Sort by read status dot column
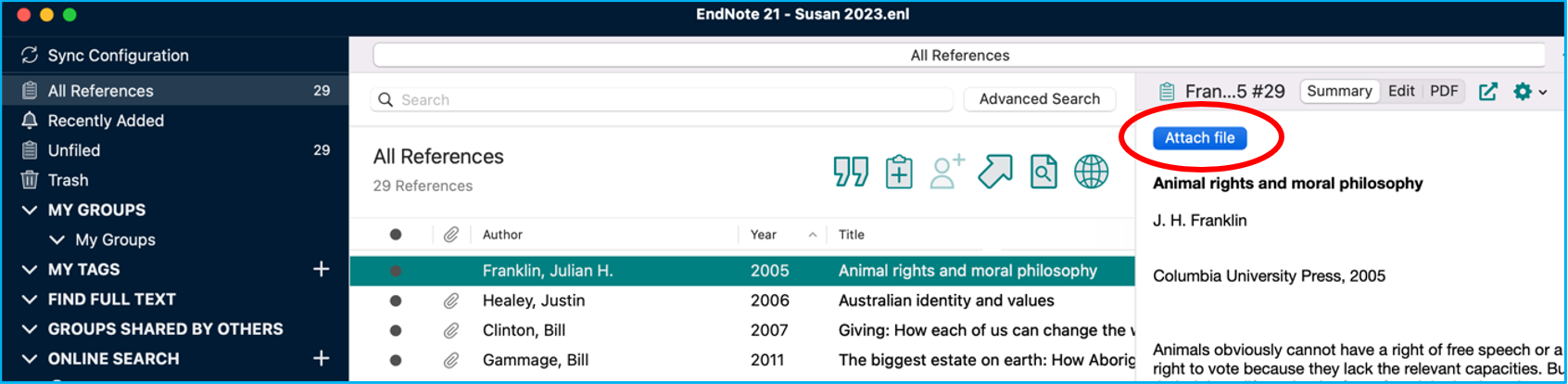This screenshot has height=384, width=1568. coord(396,235)
